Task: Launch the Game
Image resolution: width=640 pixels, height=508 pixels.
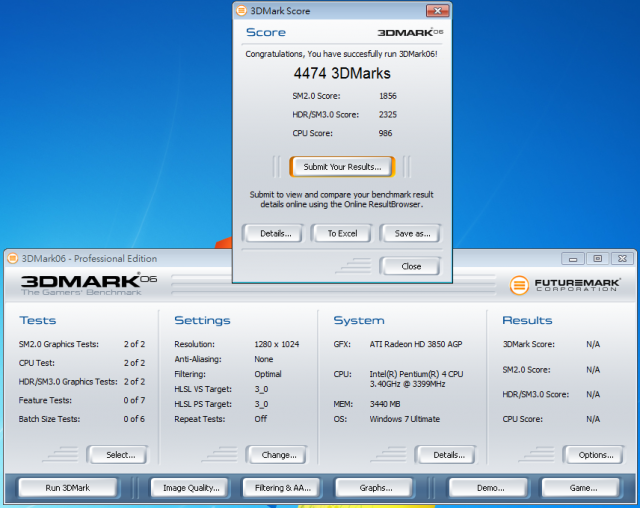Action: click(x=581, y=488)
